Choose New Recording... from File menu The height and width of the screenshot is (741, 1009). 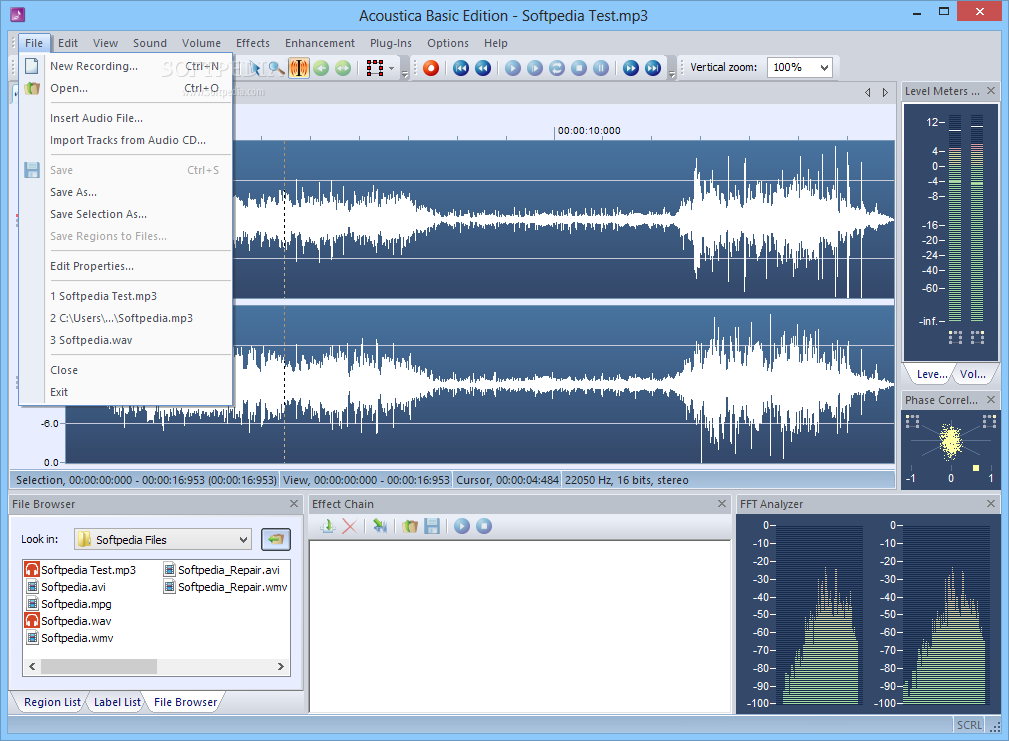pyautogui.click(x=126, y=66)
